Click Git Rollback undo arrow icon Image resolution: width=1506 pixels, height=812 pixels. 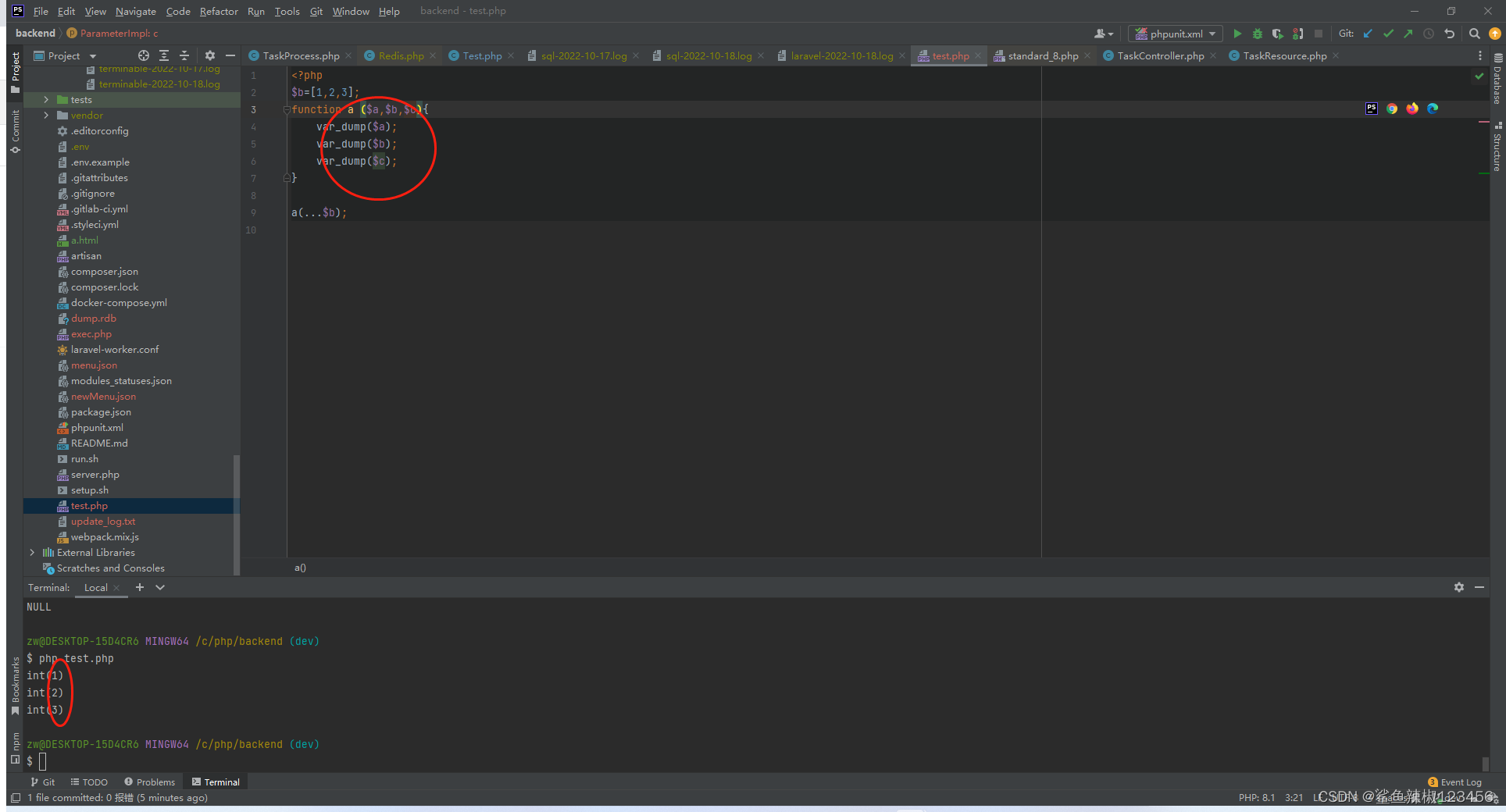[1450, 34]
